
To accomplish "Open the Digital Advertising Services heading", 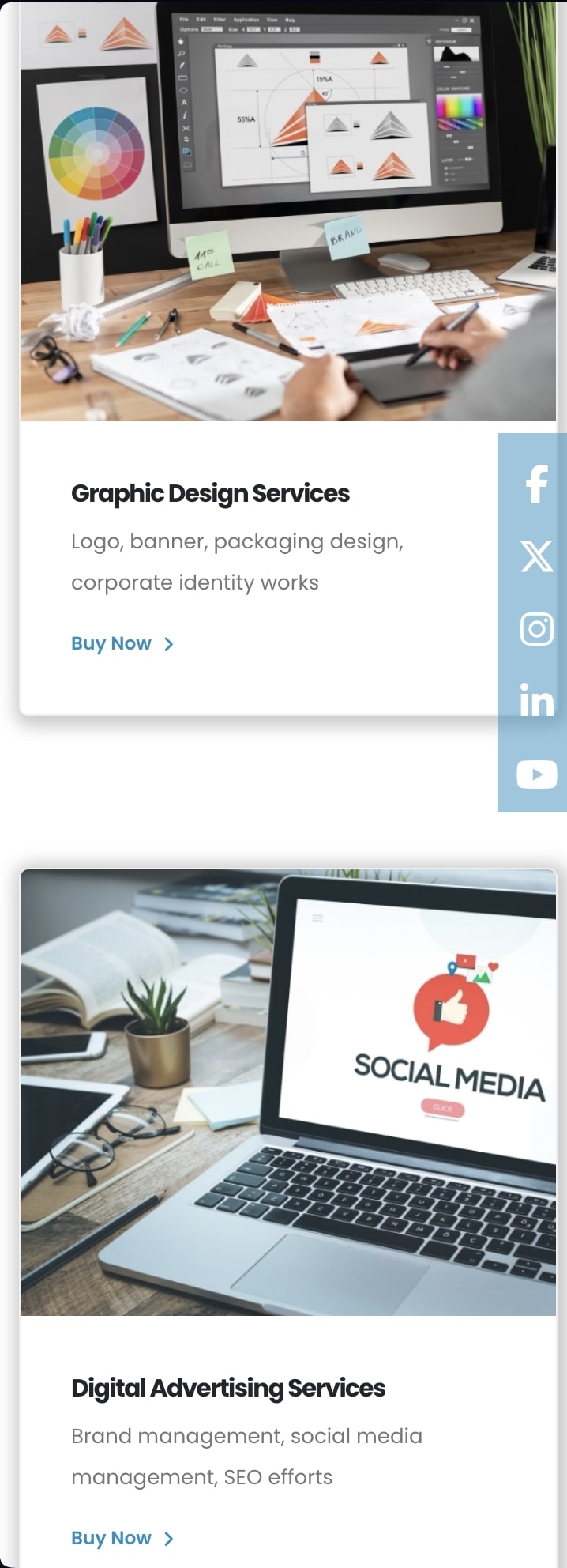I will [x=228, y=1387].
